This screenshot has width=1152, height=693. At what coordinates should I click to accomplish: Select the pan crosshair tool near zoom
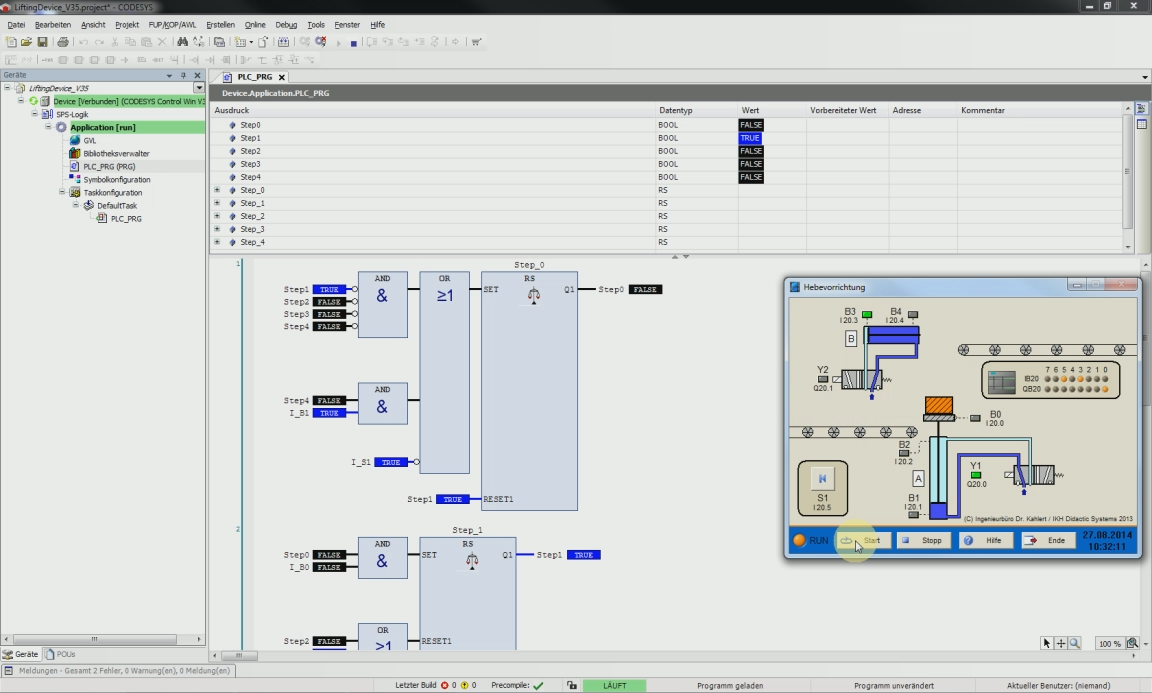coord(1061,643)
